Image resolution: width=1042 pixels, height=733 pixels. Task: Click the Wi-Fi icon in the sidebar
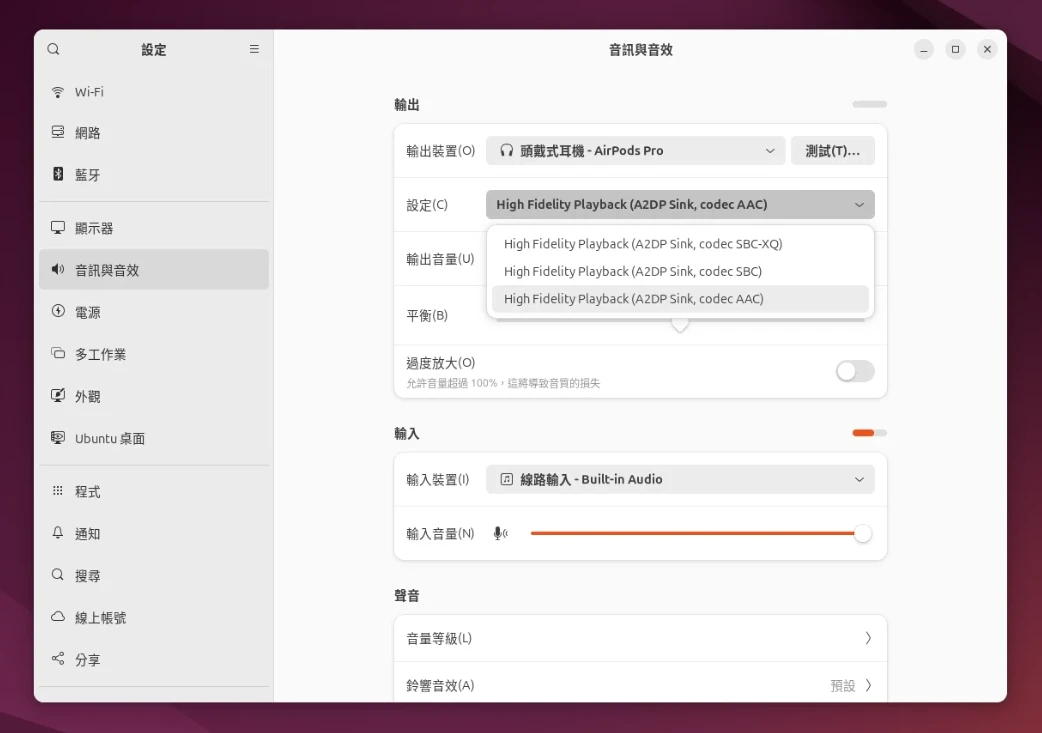click(x=58, y=92)
